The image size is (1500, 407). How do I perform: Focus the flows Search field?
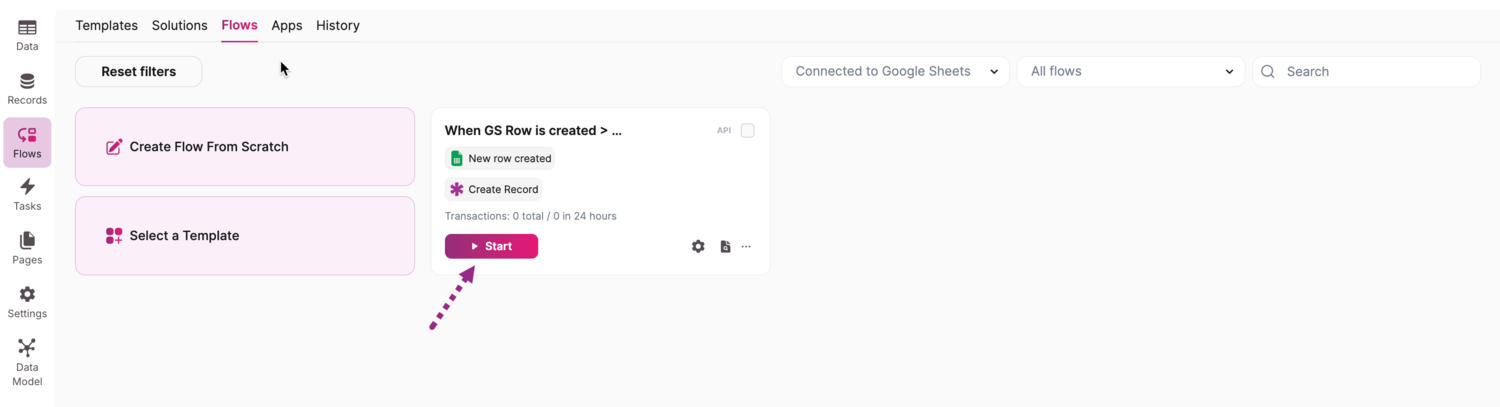coord(1376,72)
